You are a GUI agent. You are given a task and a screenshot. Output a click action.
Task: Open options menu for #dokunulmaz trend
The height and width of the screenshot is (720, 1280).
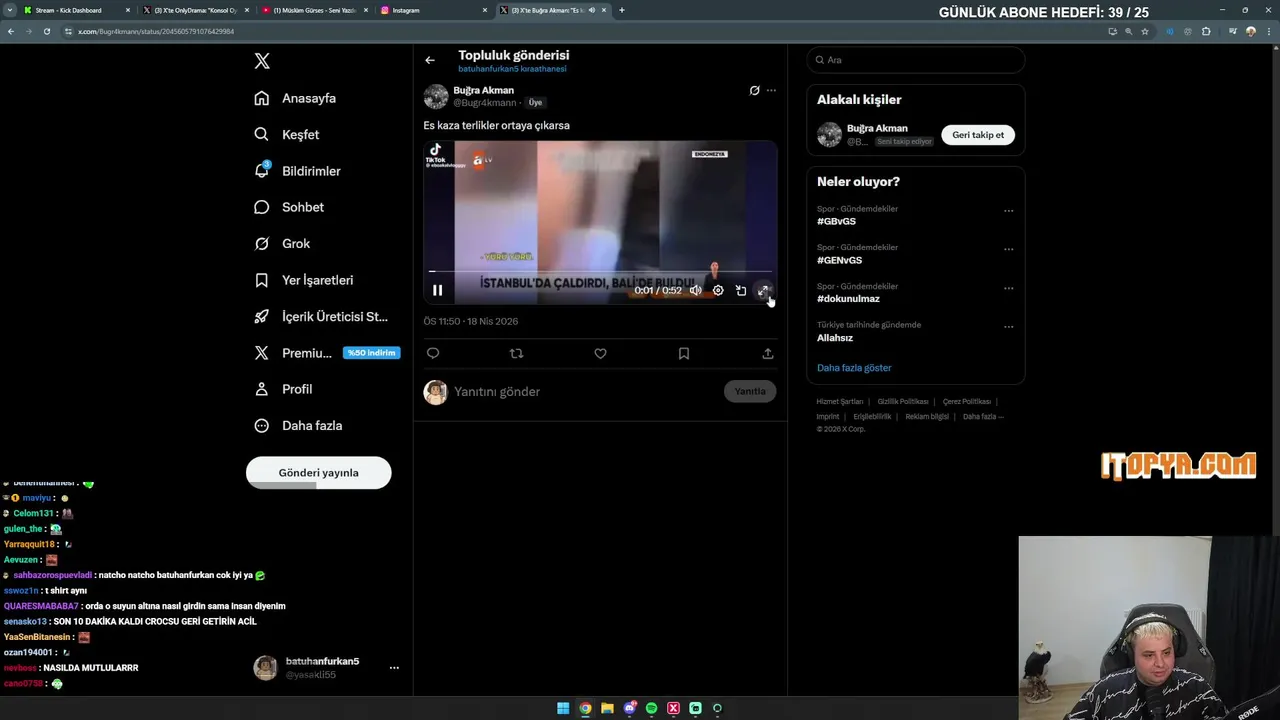tap(1008, 288)
